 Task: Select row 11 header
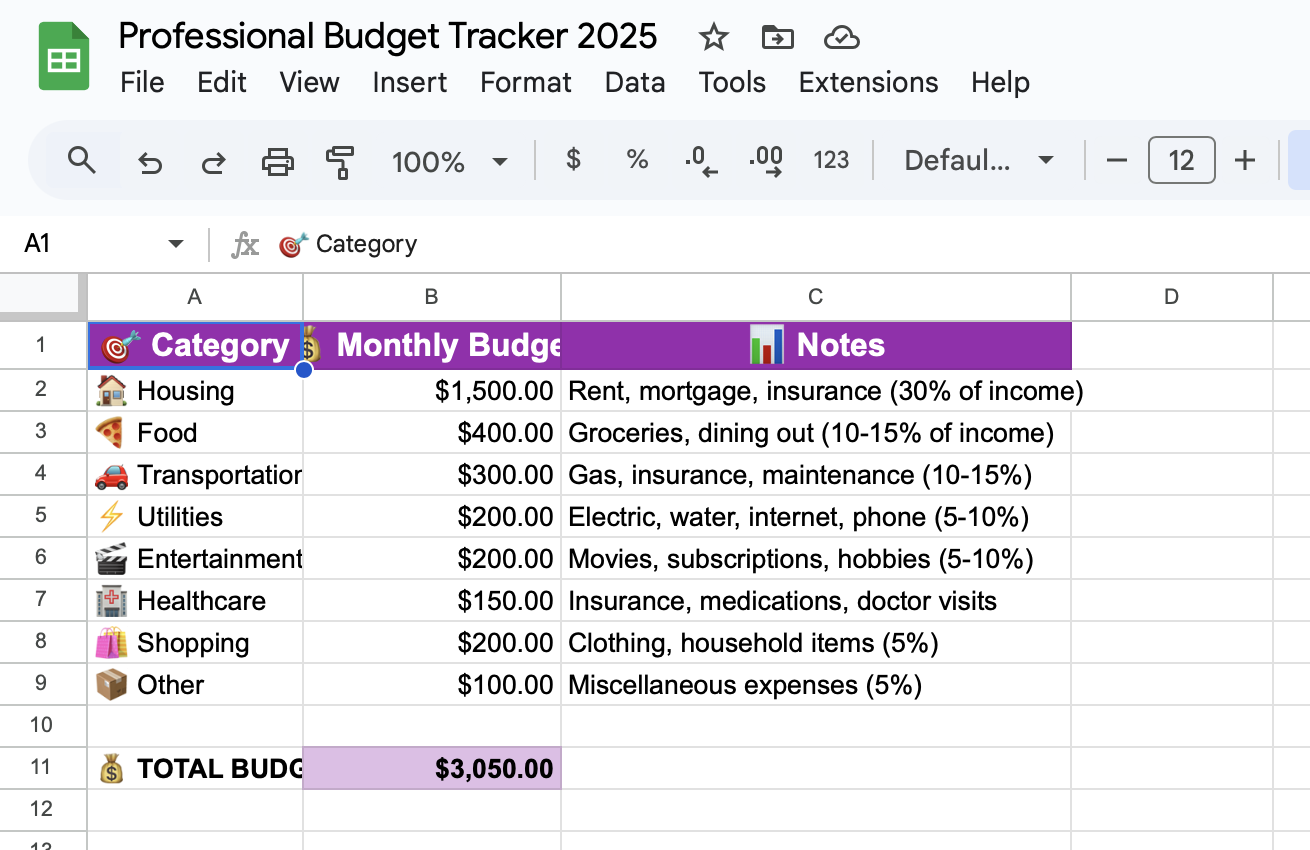[41, 767]
